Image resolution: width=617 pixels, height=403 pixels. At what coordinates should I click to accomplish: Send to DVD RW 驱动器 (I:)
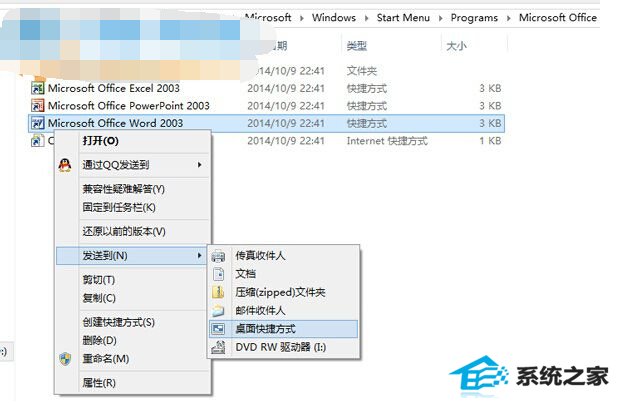(x=283, y=347)
